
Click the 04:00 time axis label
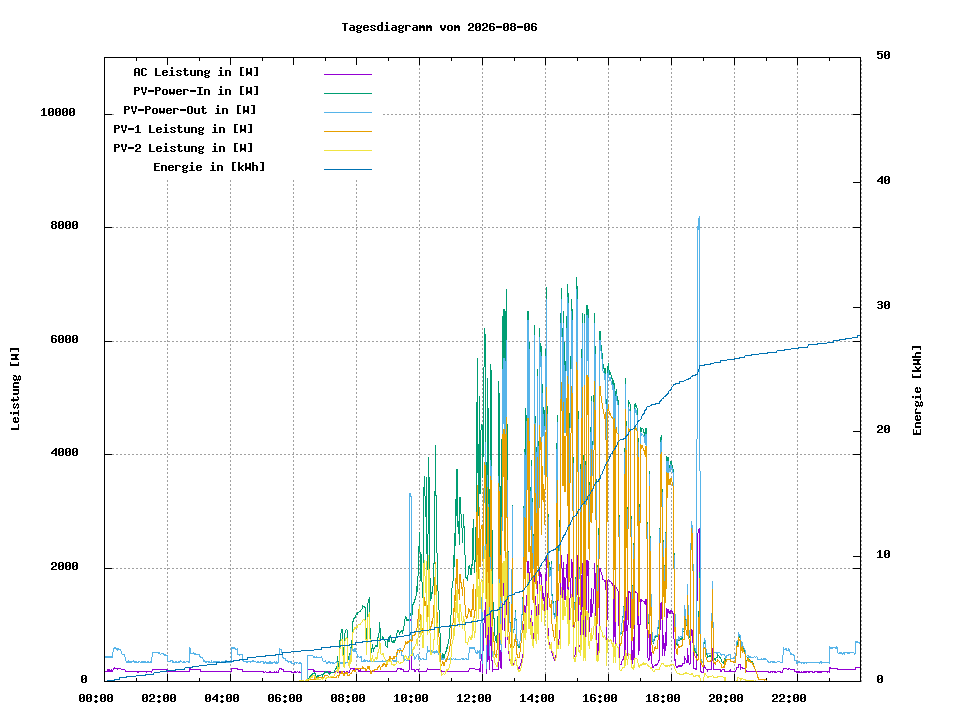click(x=222, y=699)
